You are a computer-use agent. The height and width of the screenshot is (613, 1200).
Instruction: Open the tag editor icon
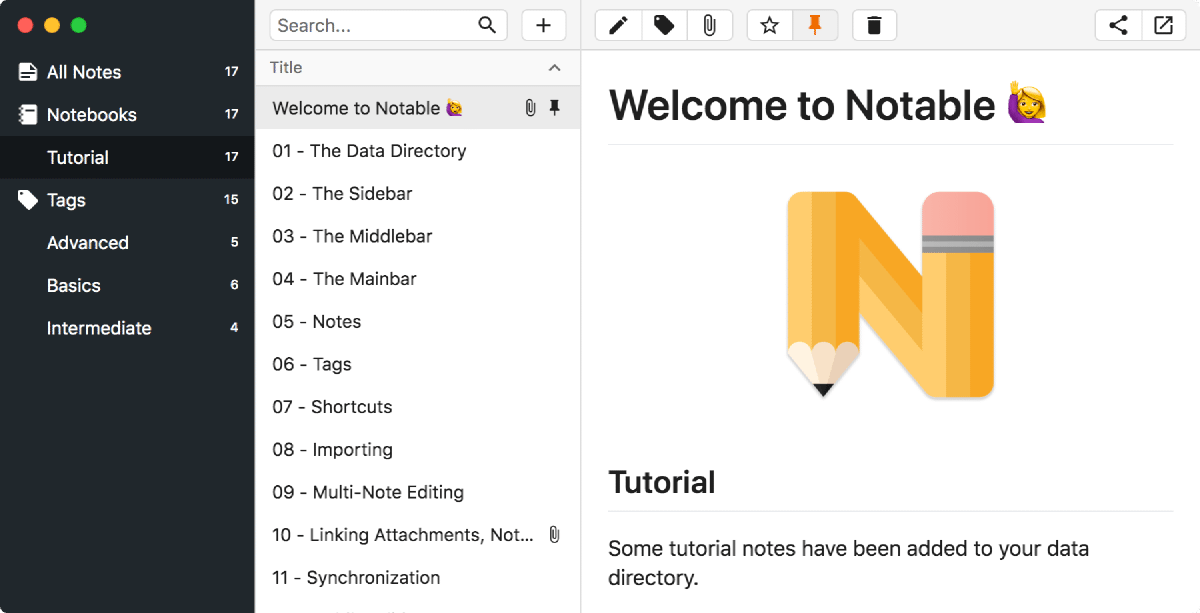click(x=664, y=26)
